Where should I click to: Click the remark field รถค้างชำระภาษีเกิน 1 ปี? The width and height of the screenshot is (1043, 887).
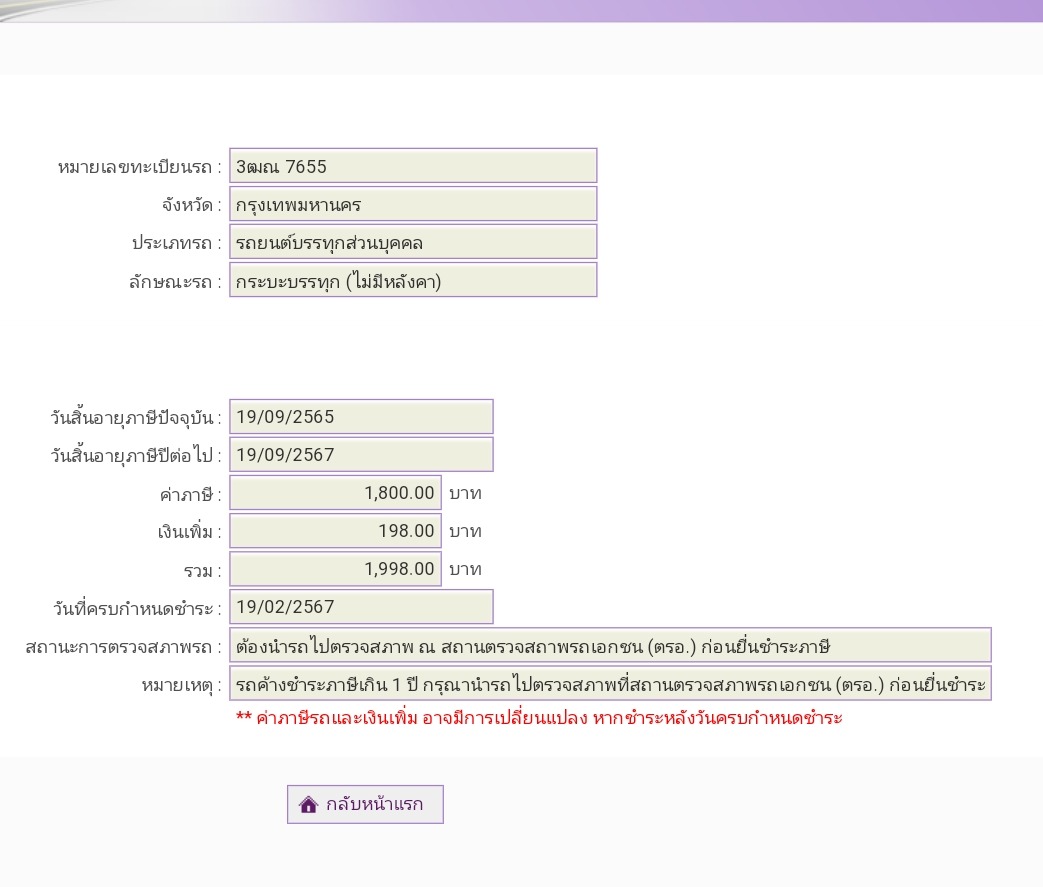tap(610, 683)
